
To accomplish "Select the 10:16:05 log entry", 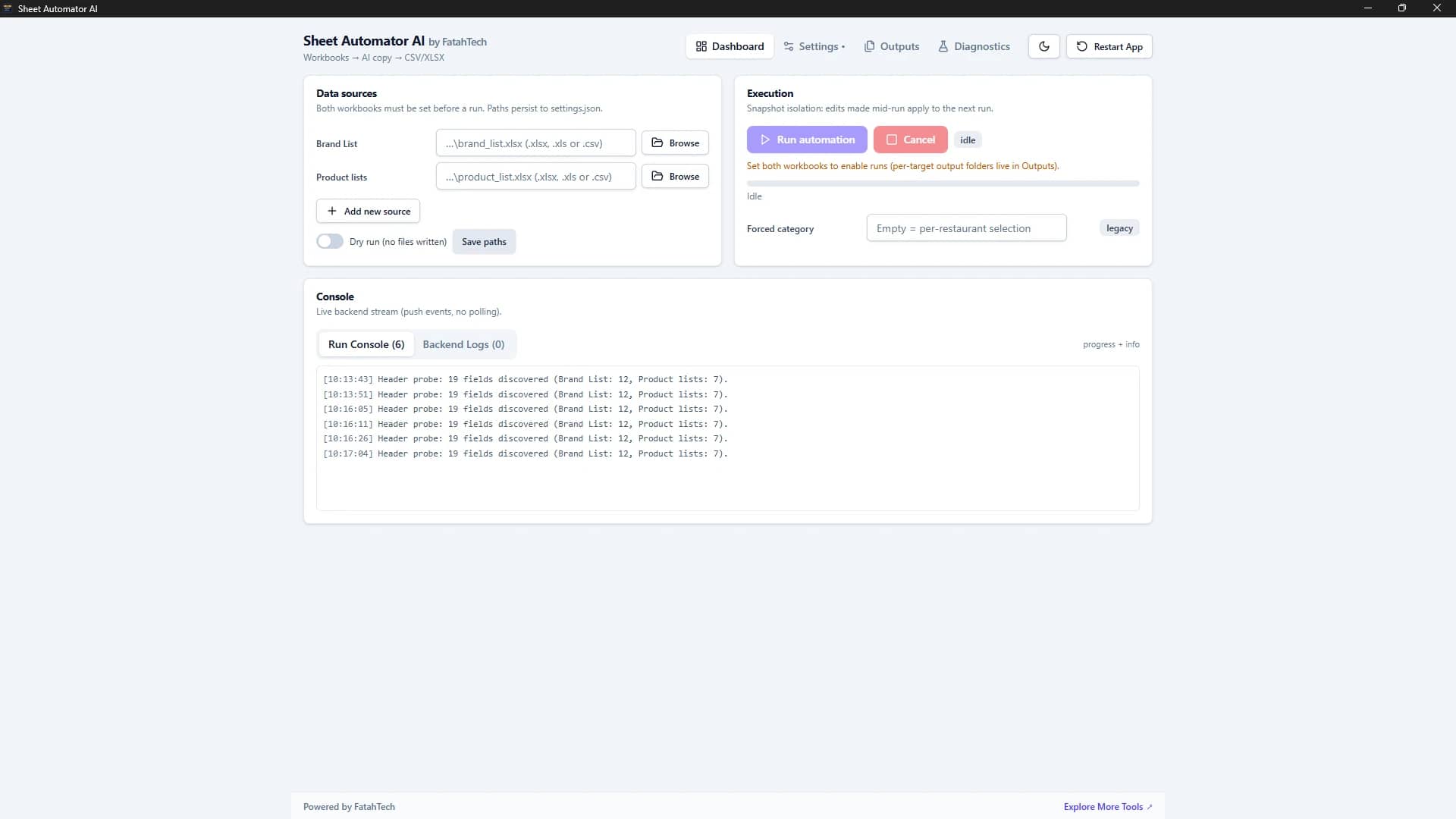I will [x=525, y=409].
